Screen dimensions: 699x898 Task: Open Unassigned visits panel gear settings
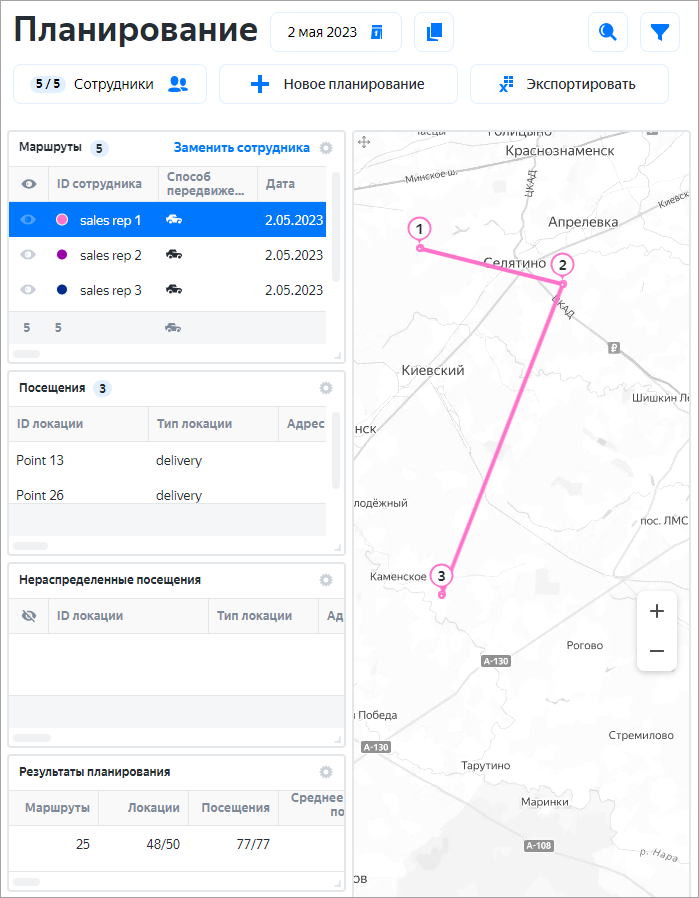click(x=325, y=580)
